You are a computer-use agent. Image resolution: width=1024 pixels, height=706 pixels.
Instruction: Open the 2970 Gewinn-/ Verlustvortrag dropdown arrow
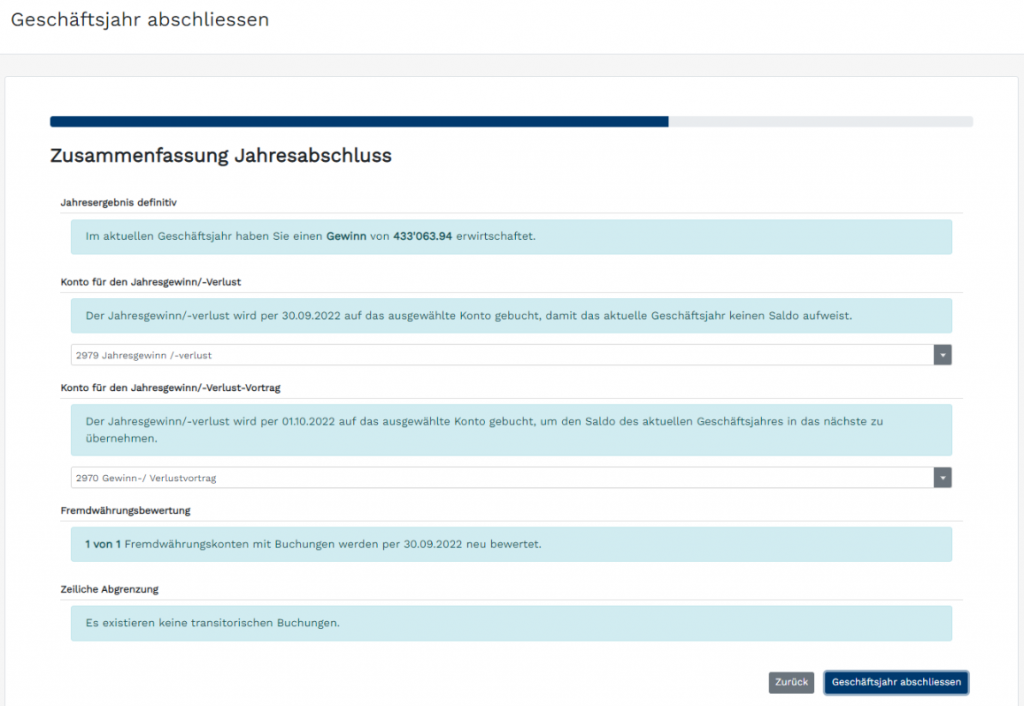pos(942,477)
